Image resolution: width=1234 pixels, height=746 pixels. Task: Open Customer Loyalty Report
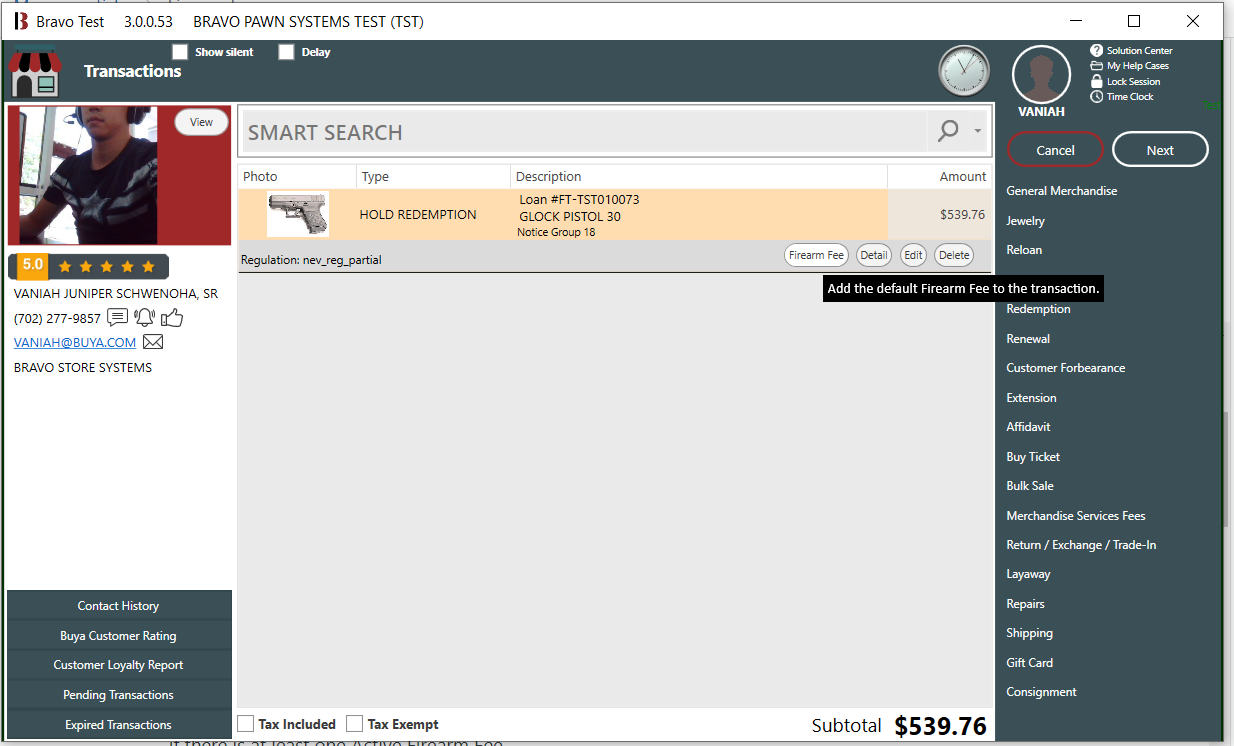tap(119, 665)
